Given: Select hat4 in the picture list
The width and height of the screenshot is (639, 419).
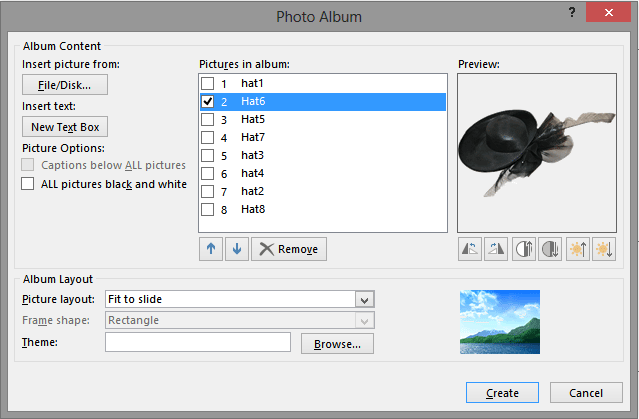Looking at the screenshot, I should [x=323, y=173].
